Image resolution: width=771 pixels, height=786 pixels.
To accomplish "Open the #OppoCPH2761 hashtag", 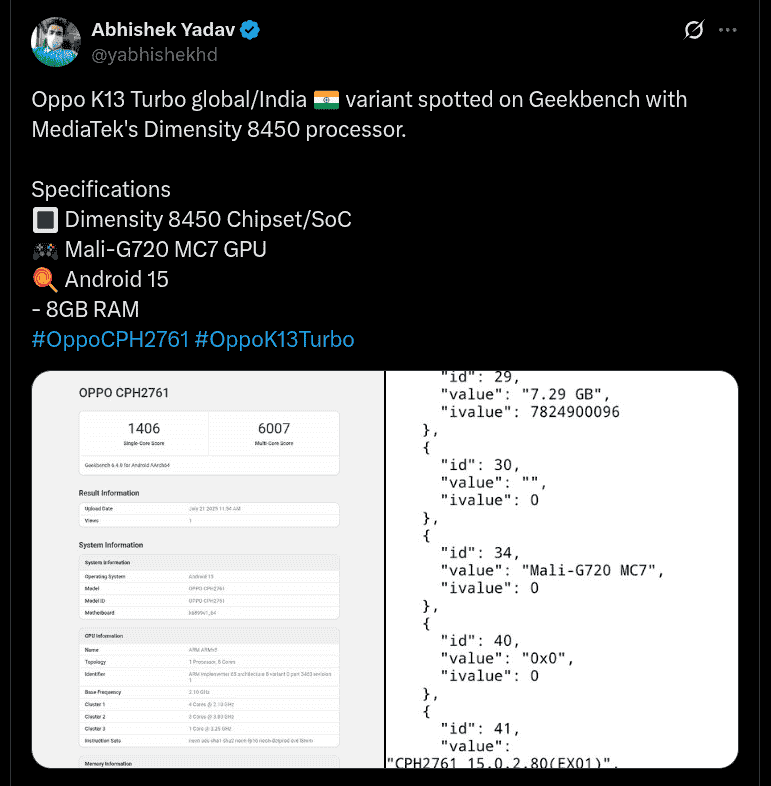I will pos(110,340).
